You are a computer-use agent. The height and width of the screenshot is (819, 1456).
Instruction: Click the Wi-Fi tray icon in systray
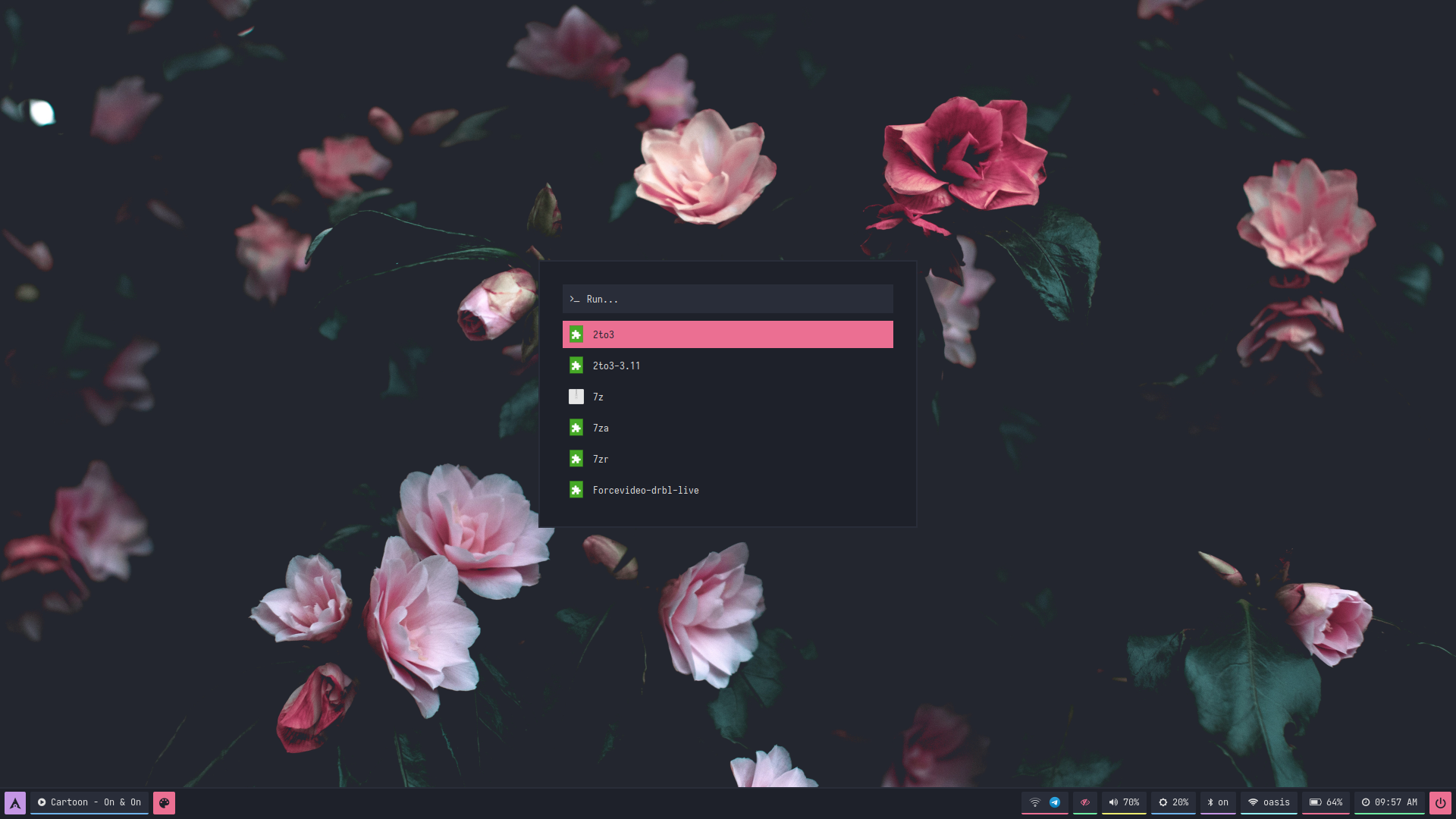tap(1034, 802)
